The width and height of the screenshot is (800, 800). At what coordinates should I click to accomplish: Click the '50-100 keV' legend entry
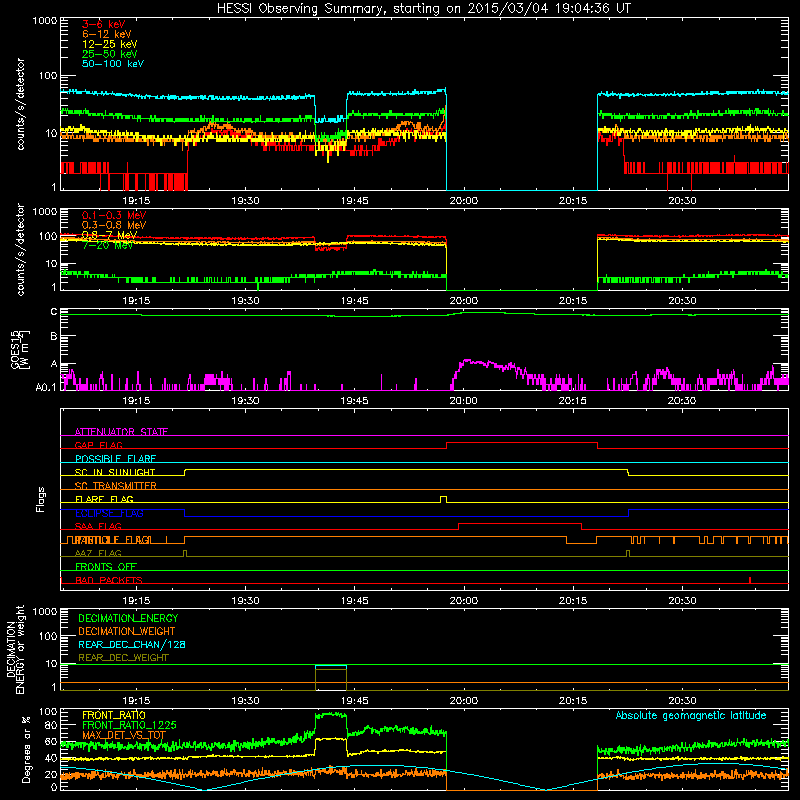click(113, 64)
